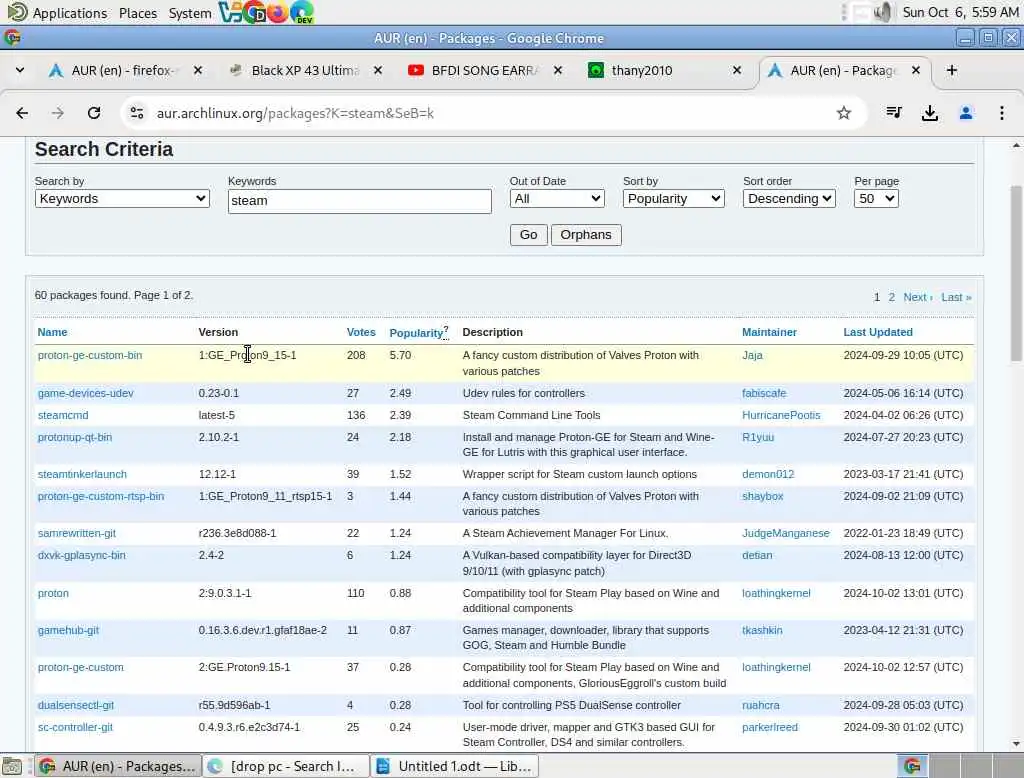Image resolution: width=1024 pixels, height=778 pixels.
Task: View maintainer HurricanePootis profile
Action: click(781, 415)
